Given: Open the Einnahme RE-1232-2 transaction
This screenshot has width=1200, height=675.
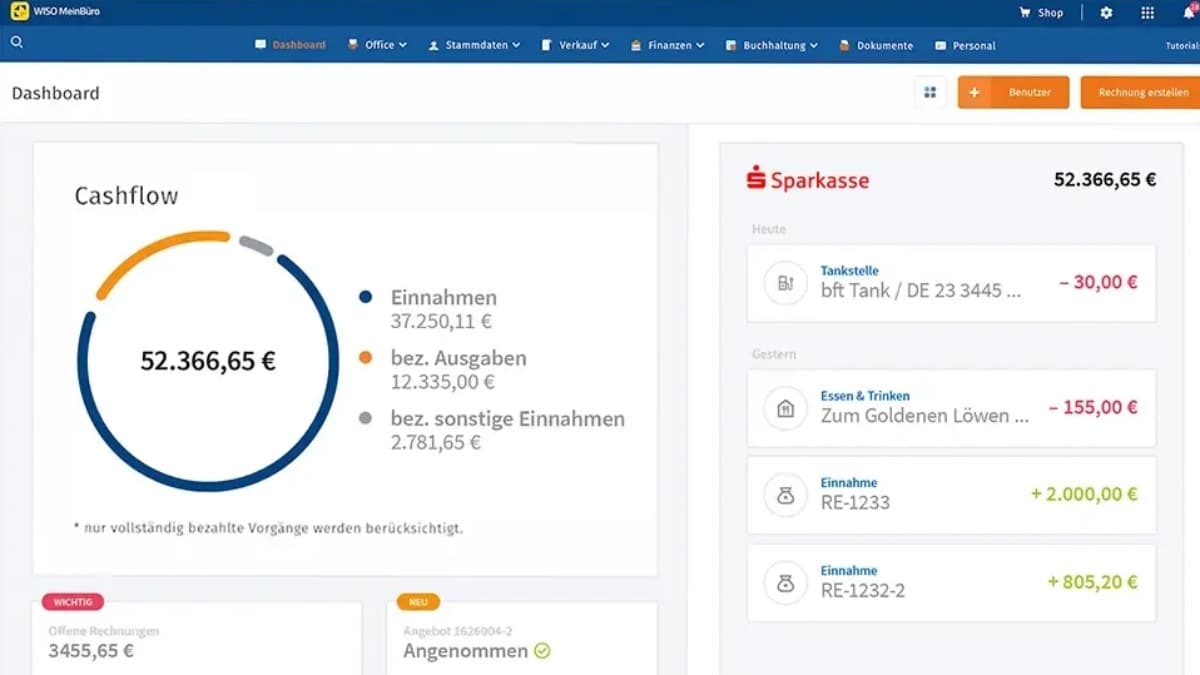Looking at the screenshot, I should point(951,583).
